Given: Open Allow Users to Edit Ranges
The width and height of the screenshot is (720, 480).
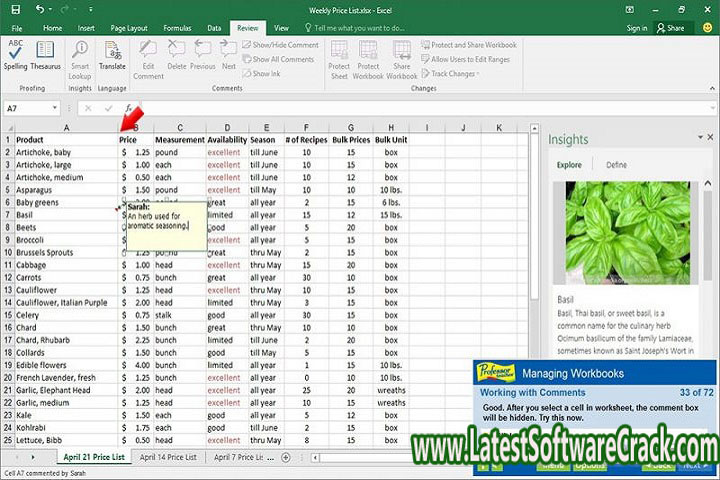Looking at the screenshot, I should (x=465, y=59).
